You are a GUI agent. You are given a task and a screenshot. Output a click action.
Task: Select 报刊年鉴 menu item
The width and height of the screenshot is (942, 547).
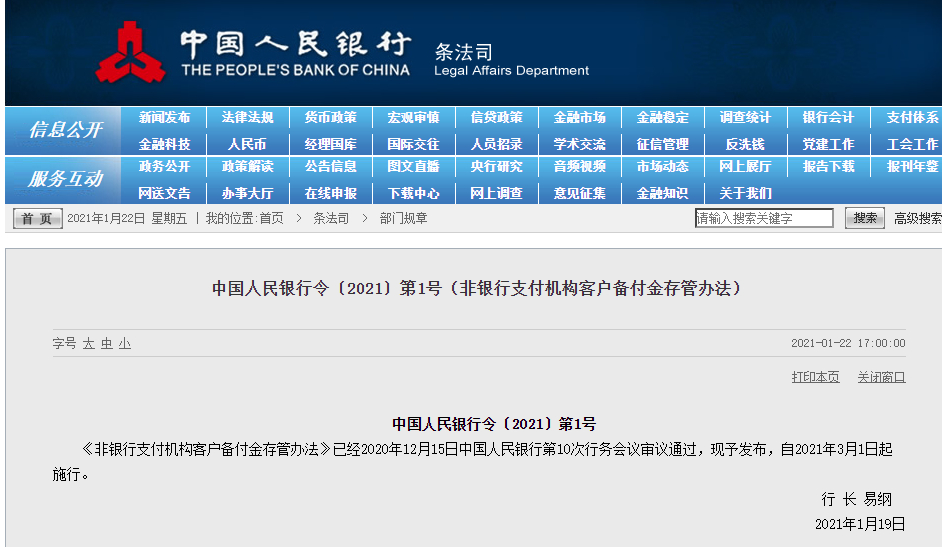click(x=912, y=166)
